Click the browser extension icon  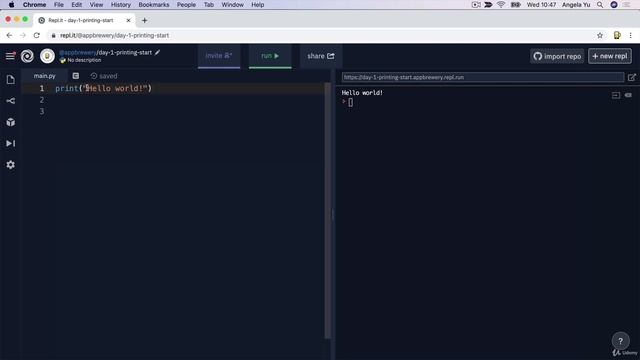click(x=617, y=36)
